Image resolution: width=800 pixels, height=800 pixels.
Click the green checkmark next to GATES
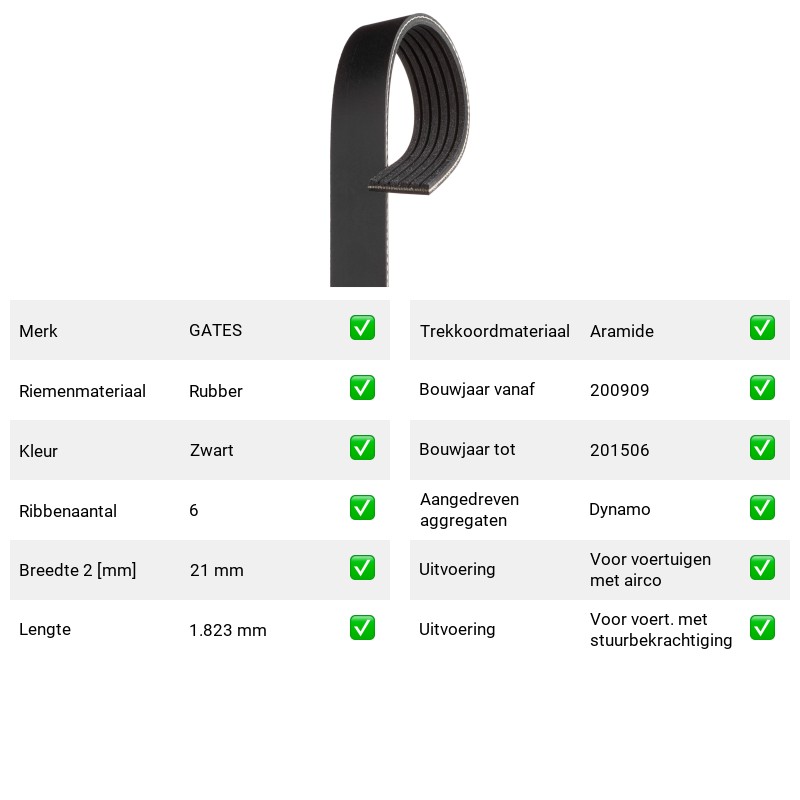362,328
